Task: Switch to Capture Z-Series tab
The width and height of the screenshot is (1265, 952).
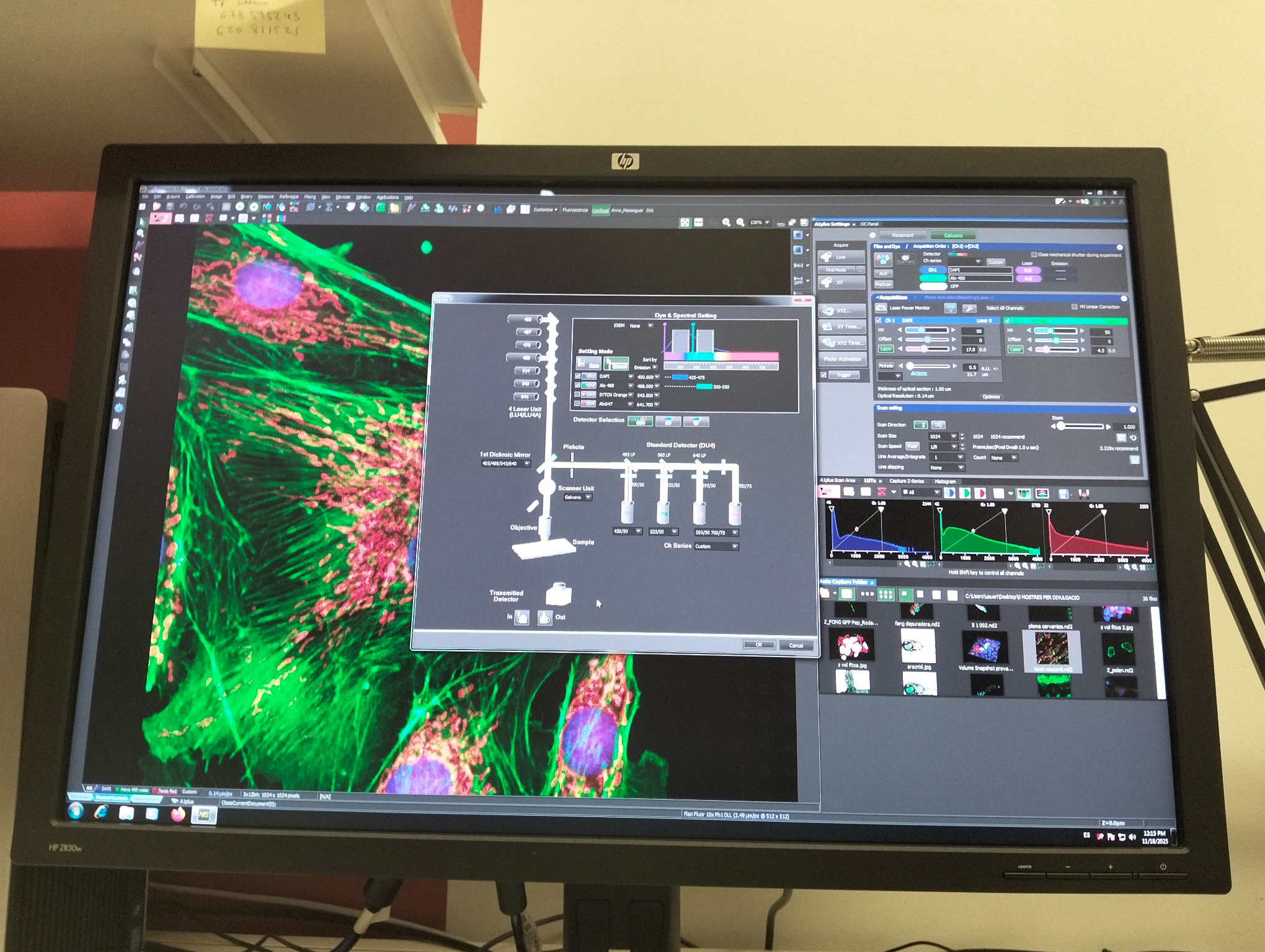Action: (x=906, y=481)
